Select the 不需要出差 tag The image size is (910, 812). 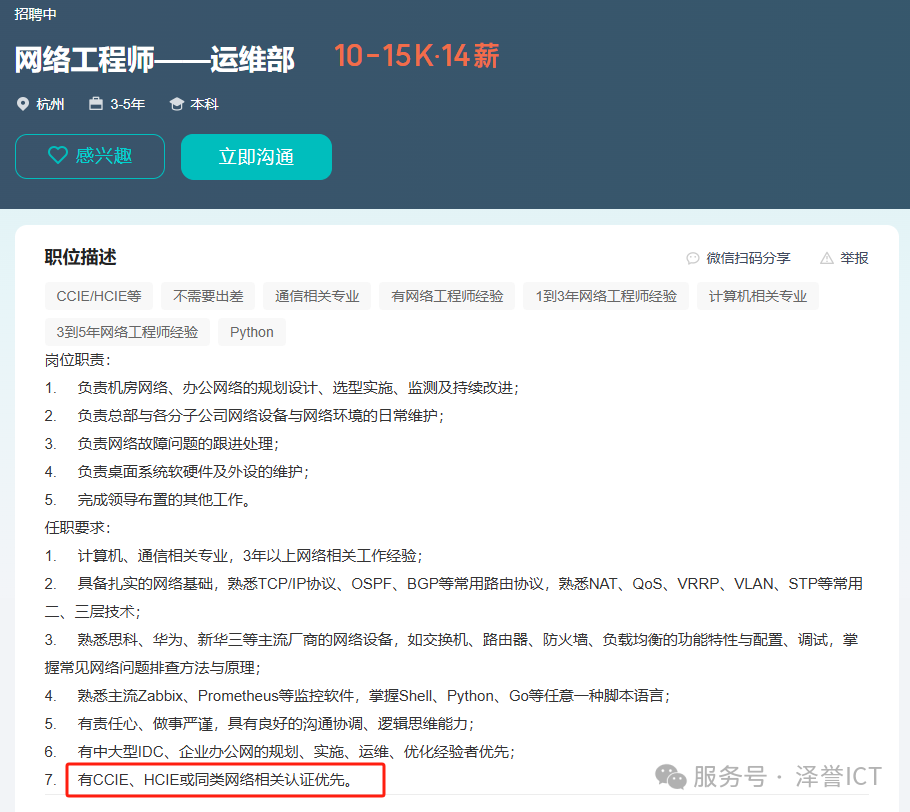[208, 296]
